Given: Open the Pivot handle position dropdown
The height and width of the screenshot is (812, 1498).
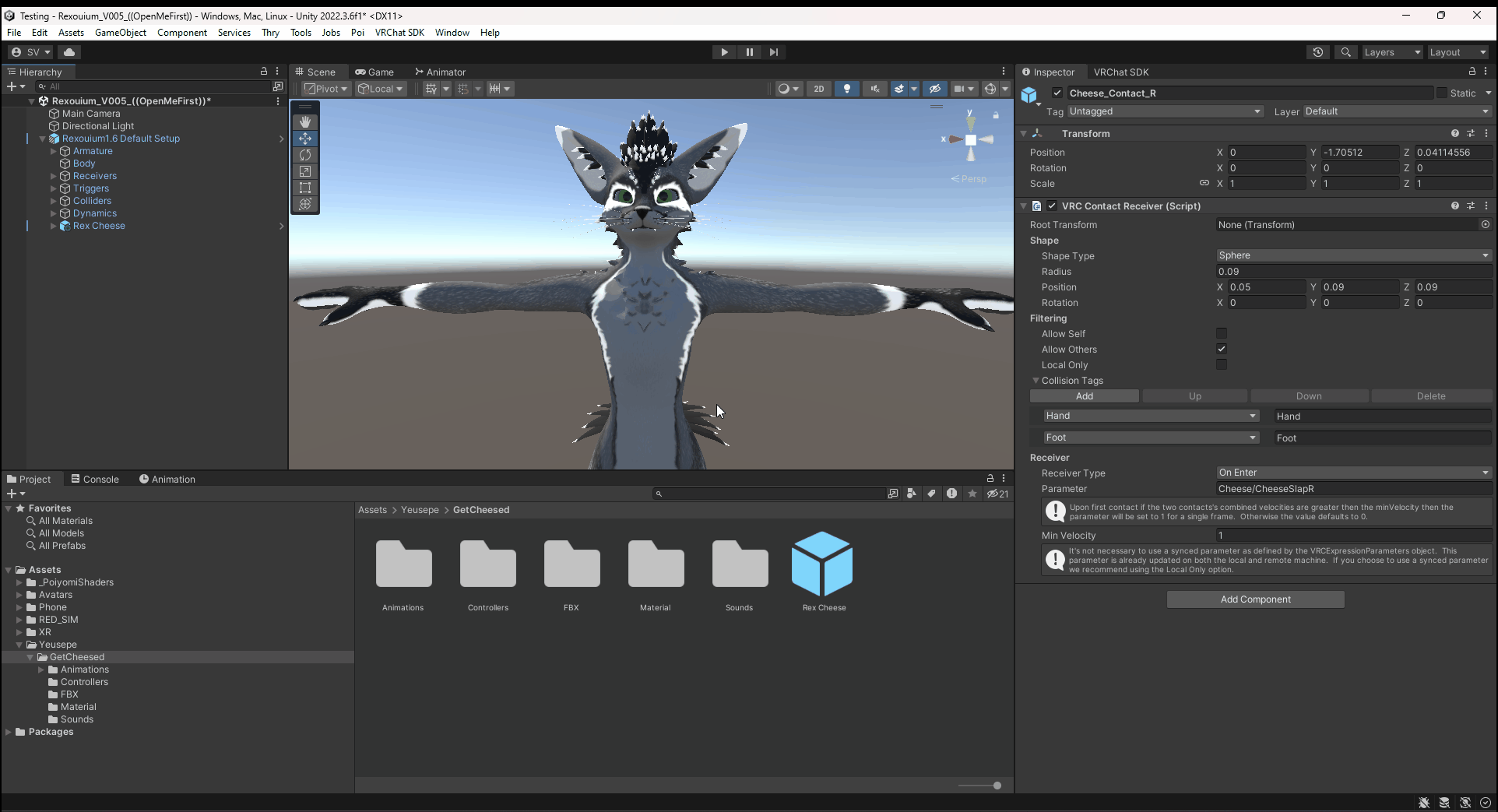Looking at the screenshot, I should click(x=326, y=89).
